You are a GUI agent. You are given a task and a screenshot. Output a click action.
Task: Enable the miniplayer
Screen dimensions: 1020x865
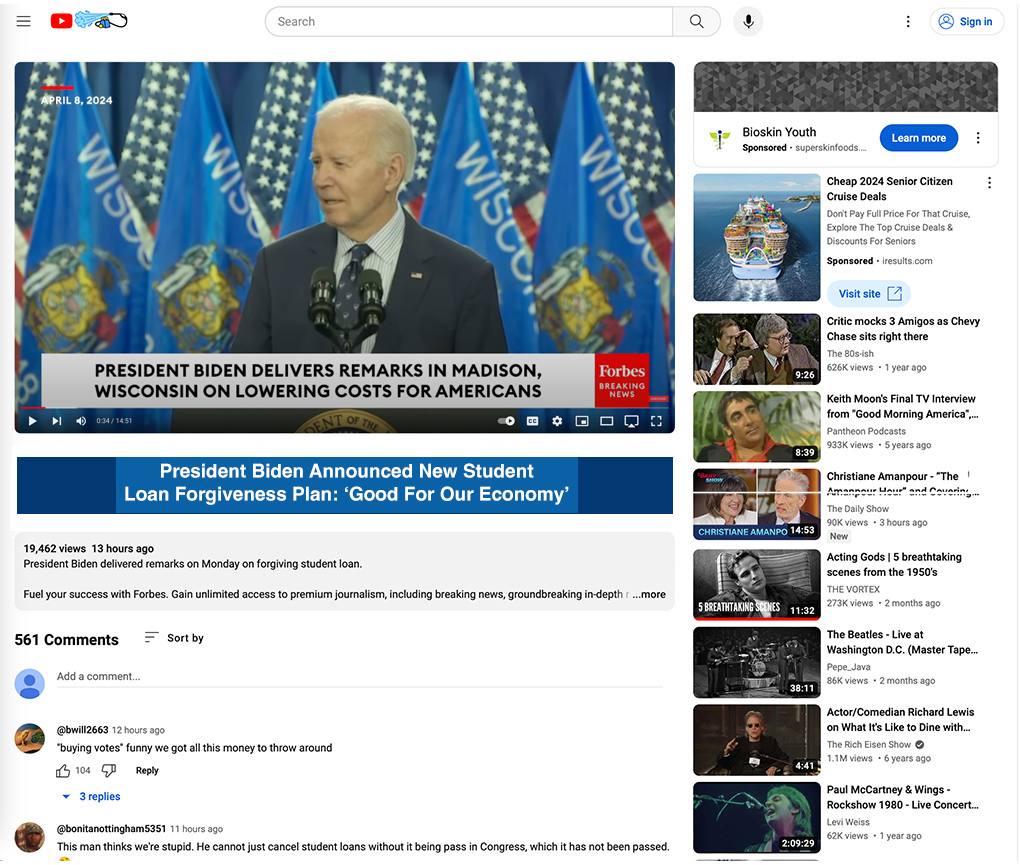point(582,421)
